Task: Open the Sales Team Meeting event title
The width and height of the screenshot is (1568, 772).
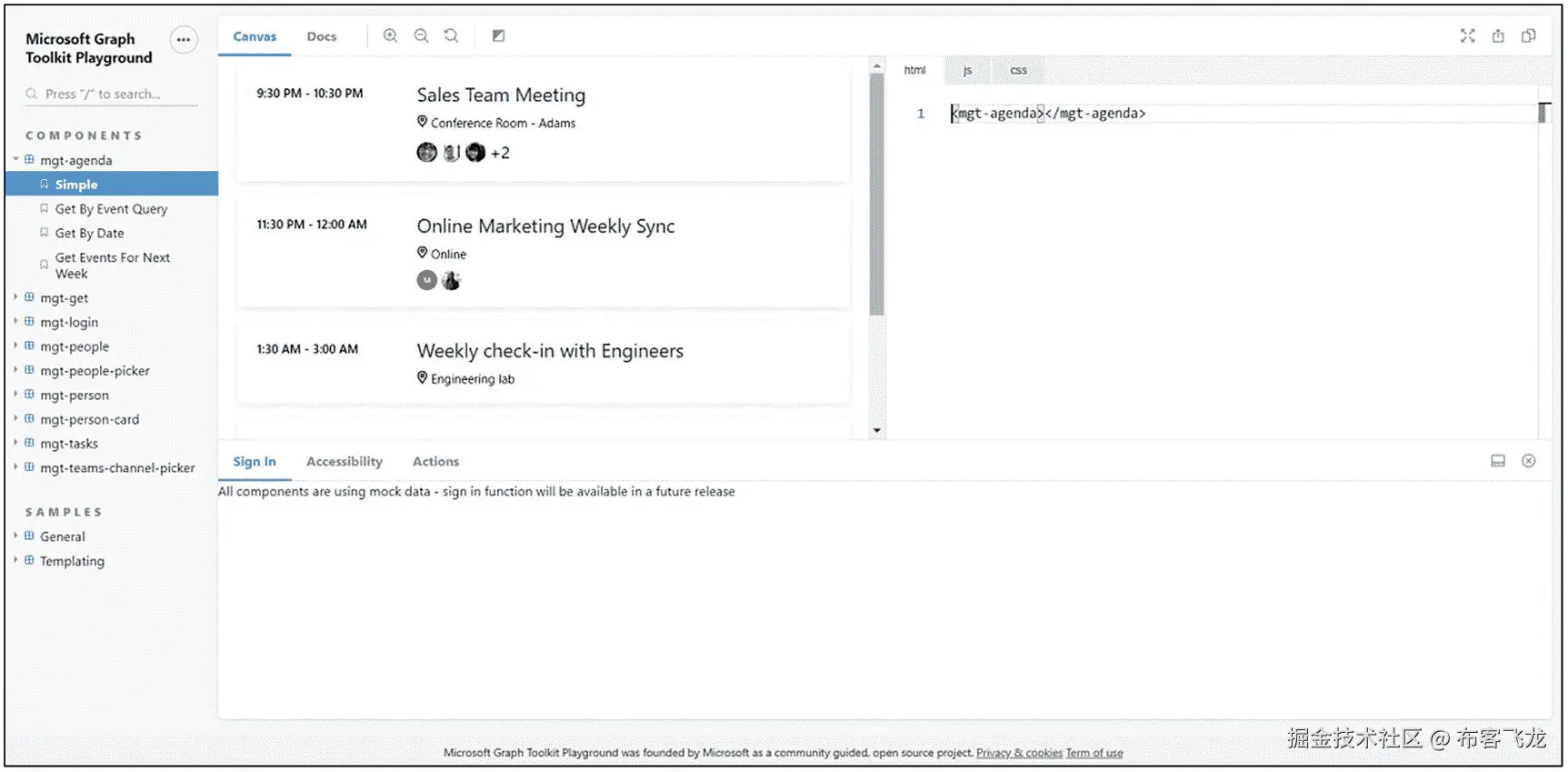Action: coord(501,95)
